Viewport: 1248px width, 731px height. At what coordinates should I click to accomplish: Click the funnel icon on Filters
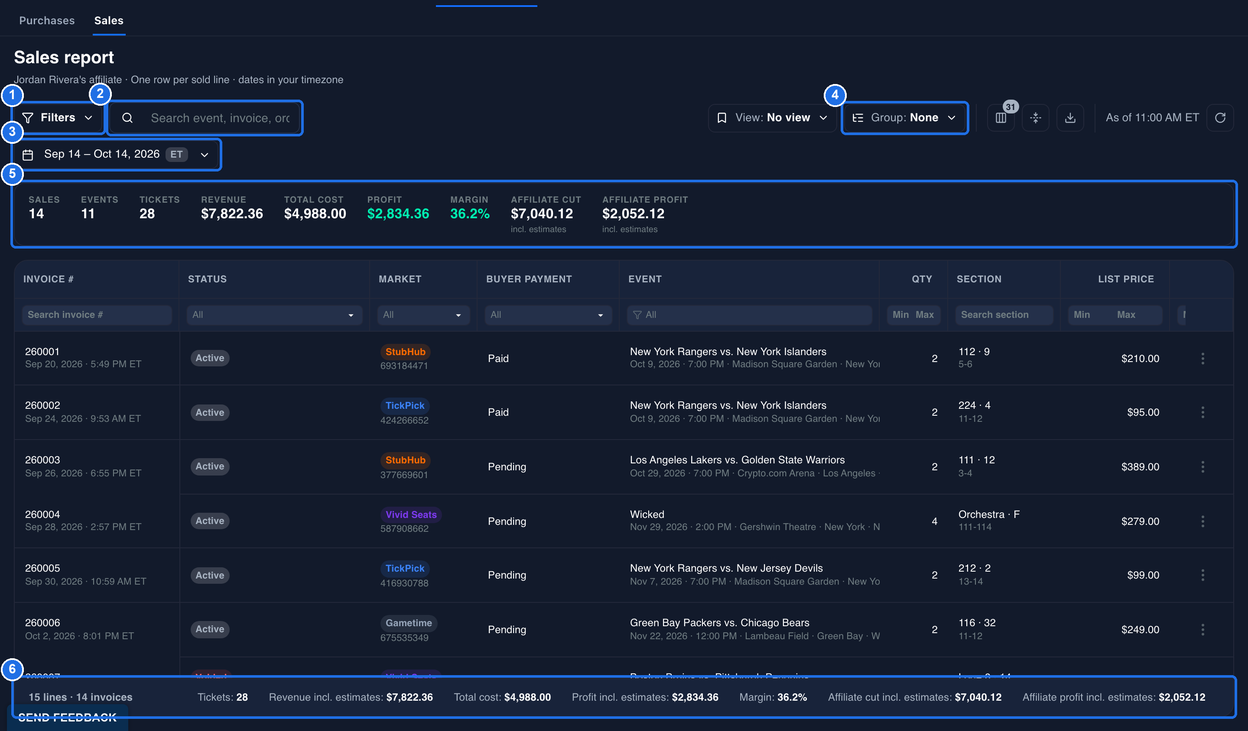[28, 118]
